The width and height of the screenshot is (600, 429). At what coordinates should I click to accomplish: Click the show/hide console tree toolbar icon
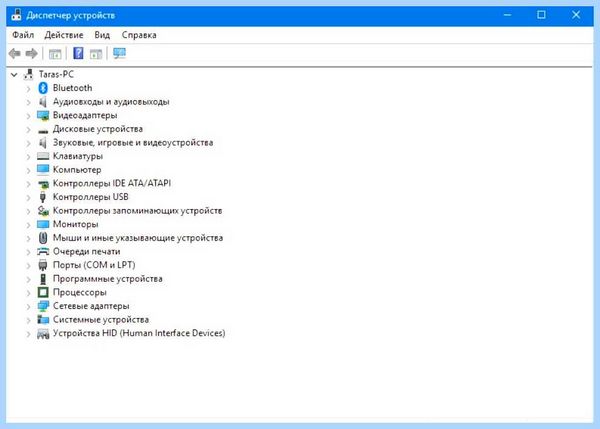[55, 54]
